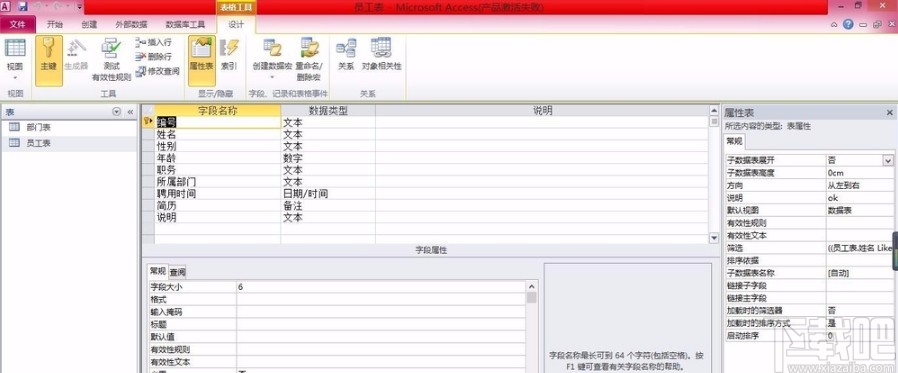Open the quick access toolbar customize dropdown
The height and width of the screenshot is (373, 898).
[x=79, y=7]
